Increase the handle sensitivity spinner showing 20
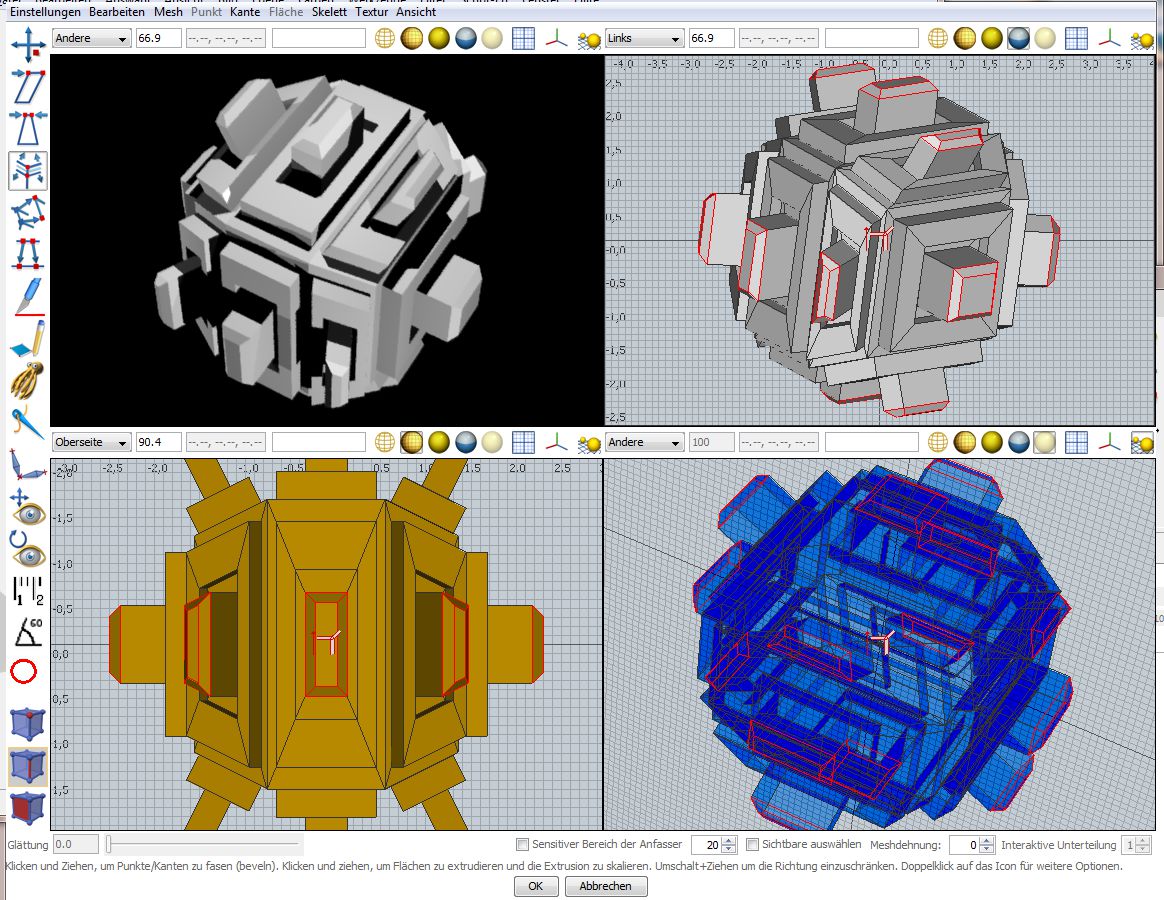The width and height of the screenshot is (1164, 900). (728, 841)
